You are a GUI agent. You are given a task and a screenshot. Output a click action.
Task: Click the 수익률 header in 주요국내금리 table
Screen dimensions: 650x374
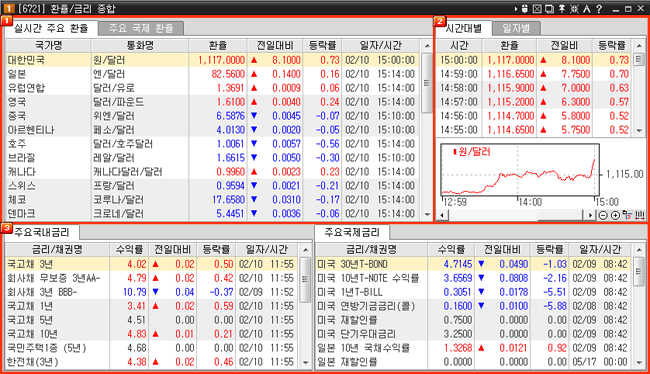pyautogui.click(x=129, y=250)
